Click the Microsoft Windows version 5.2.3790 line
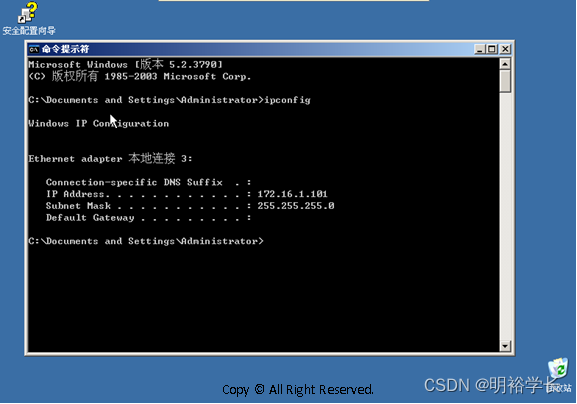Image resolution: width=577 pixels, height=404 pixels. click(125, 64)
